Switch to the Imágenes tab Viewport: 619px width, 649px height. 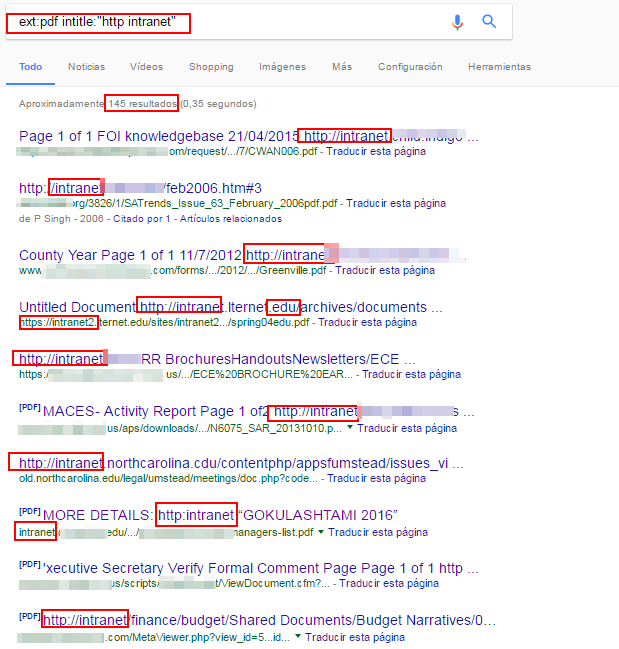(x=282, y=67)
